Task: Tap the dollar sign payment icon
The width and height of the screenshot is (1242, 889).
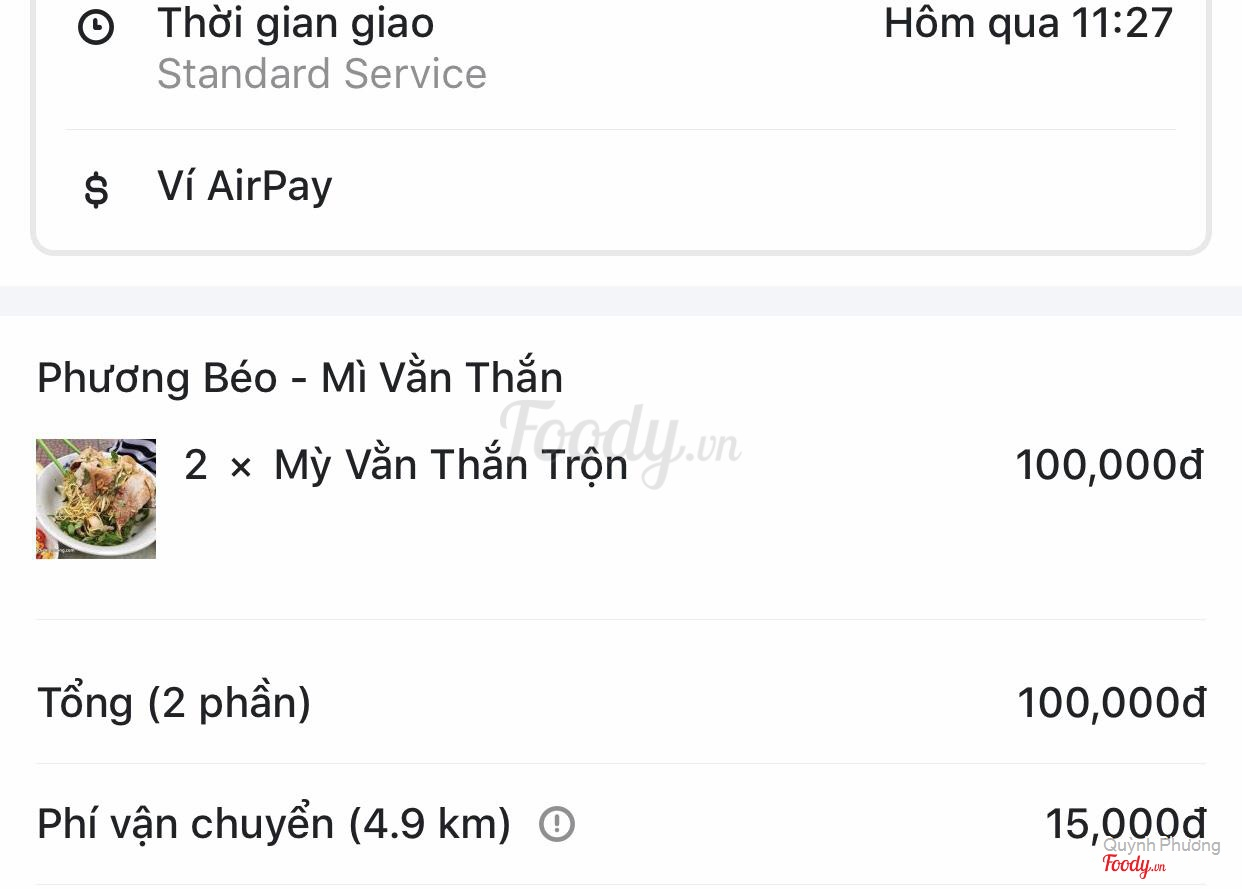Action: 96,188
